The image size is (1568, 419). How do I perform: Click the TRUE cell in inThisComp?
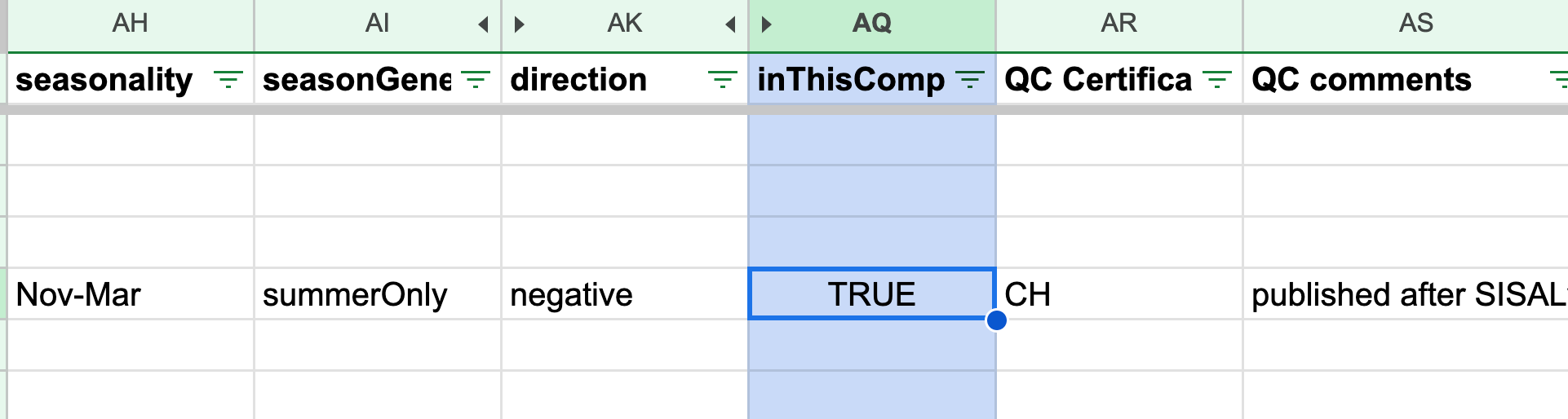pos(872,294)
